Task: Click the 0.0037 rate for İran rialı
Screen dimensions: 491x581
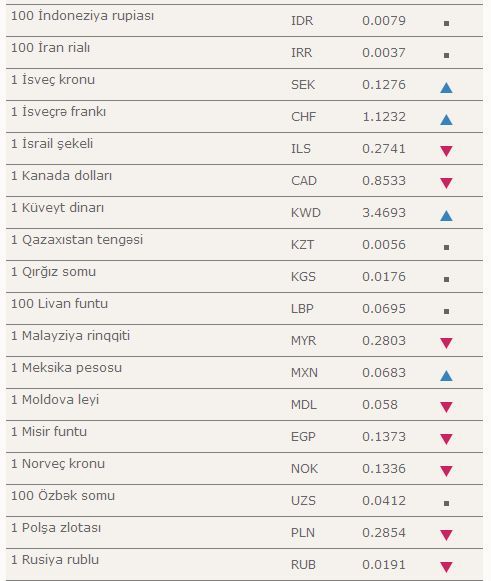Action: coord(384,52)
